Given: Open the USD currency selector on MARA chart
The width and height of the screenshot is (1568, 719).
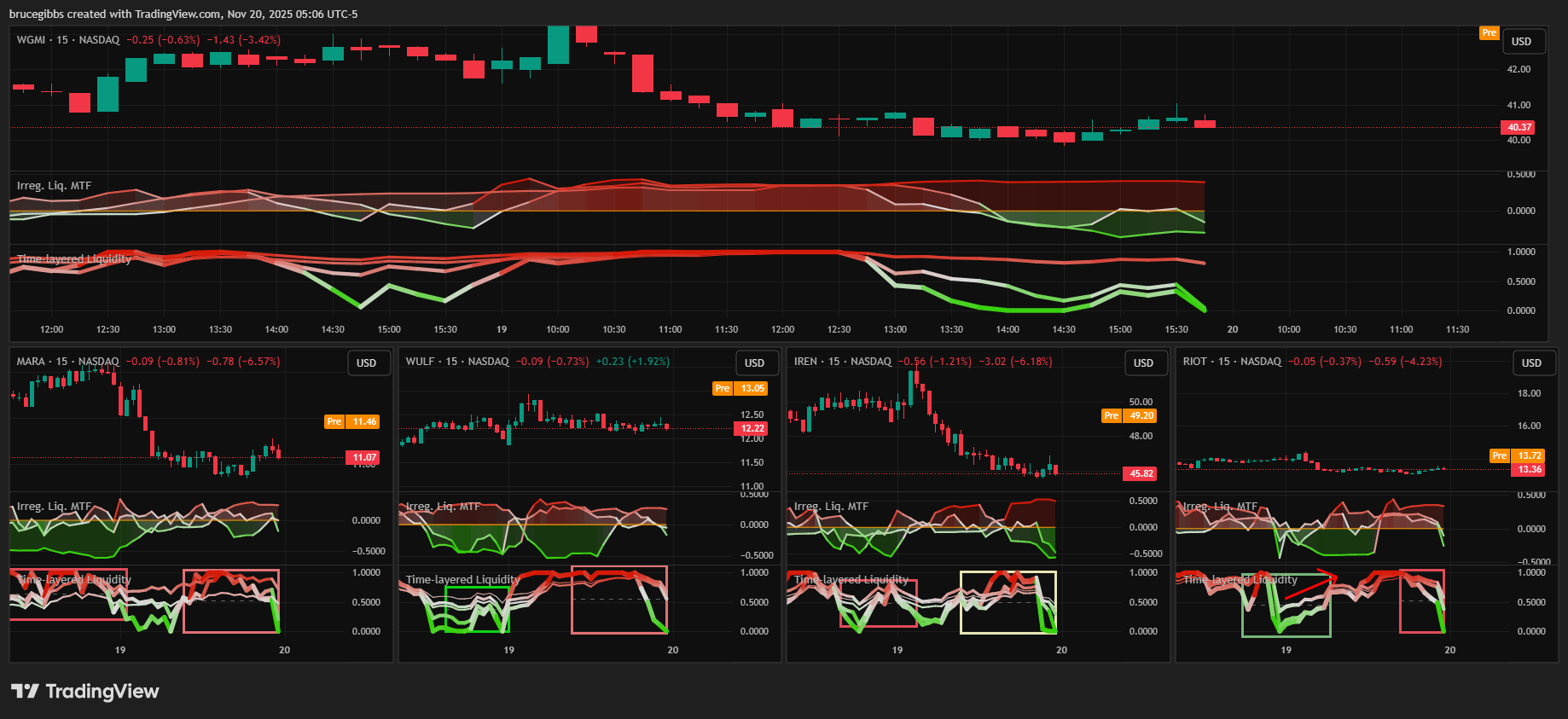Looking at the screenshot, I should [366, 363].
